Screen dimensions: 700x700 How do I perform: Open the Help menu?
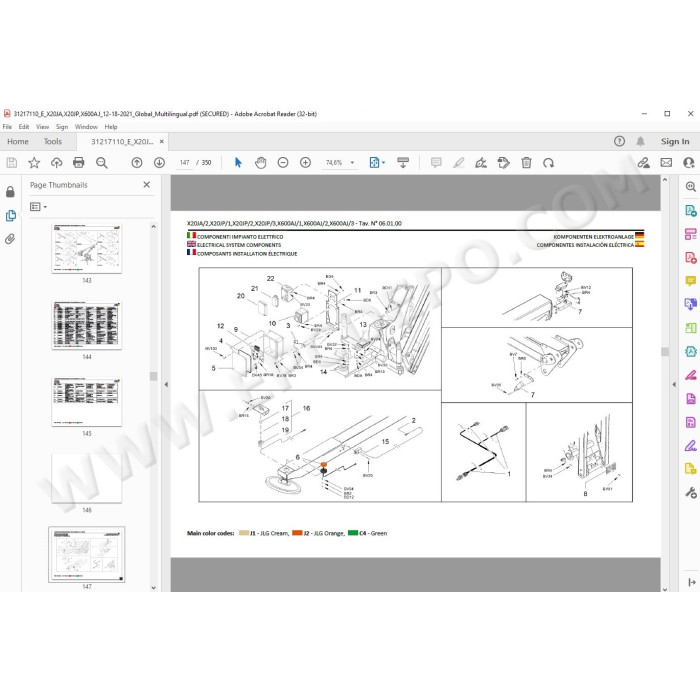coord(111,127)
